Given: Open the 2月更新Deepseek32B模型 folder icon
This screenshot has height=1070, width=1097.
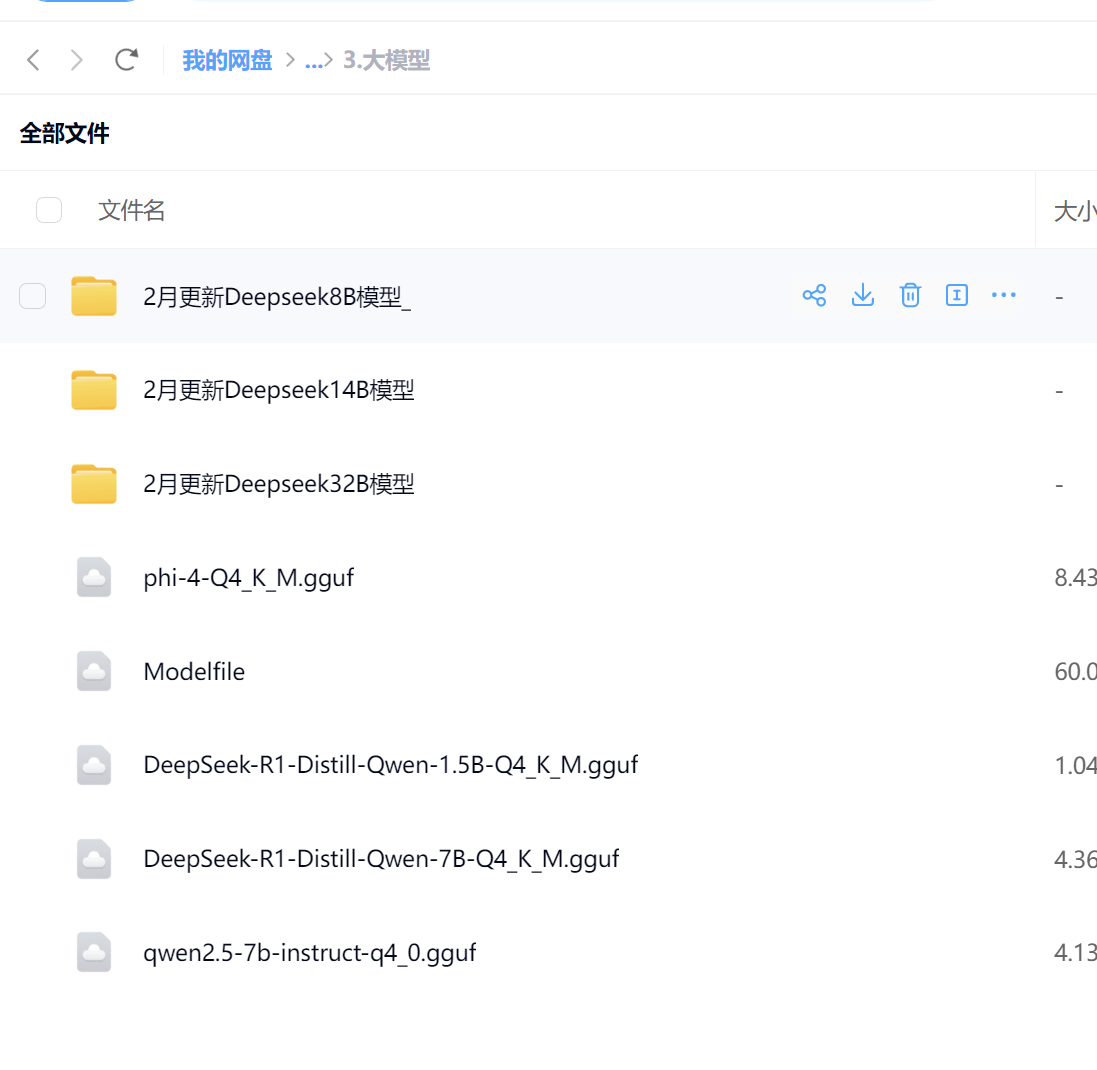Looking at the screenshot, I should pyautogui.click(x=94, y=483).
